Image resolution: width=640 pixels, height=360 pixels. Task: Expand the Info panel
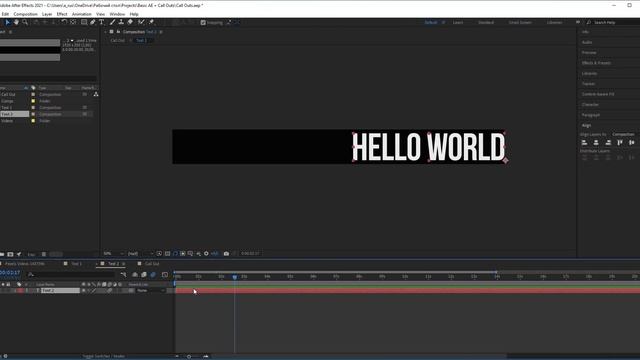pos(585,32)
